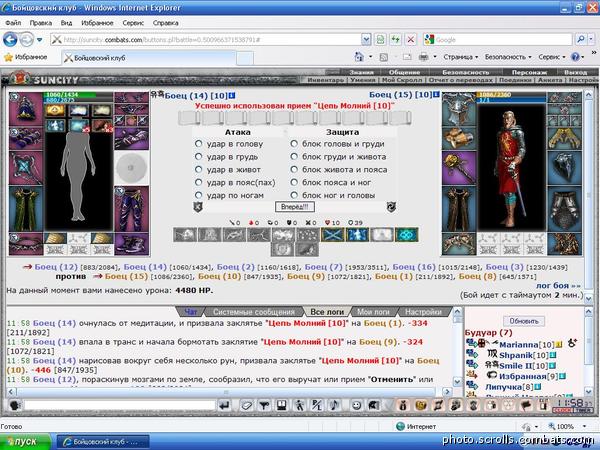Click the chat log horizontal scrollbar
This screenshot has height=450, width=600.
(226, 391)
